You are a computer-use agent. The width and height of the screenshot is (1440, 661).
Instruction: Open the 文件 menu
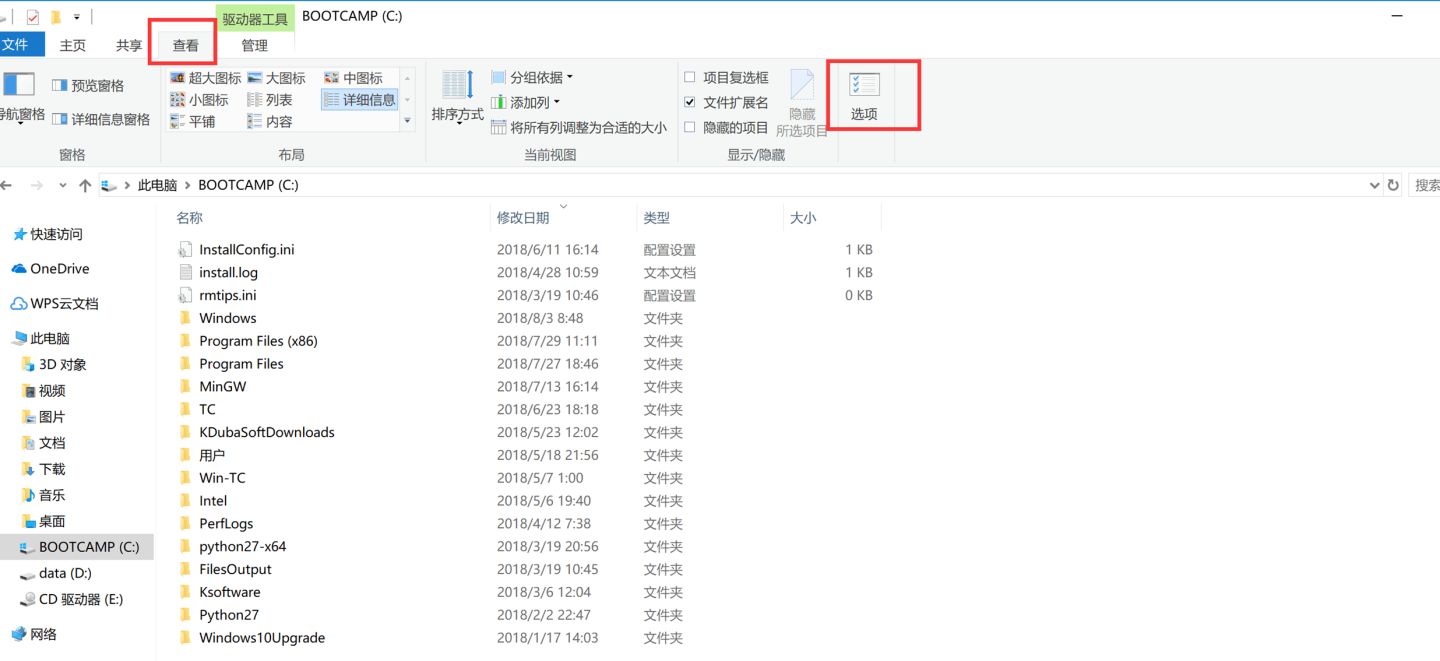coord(22,44)
